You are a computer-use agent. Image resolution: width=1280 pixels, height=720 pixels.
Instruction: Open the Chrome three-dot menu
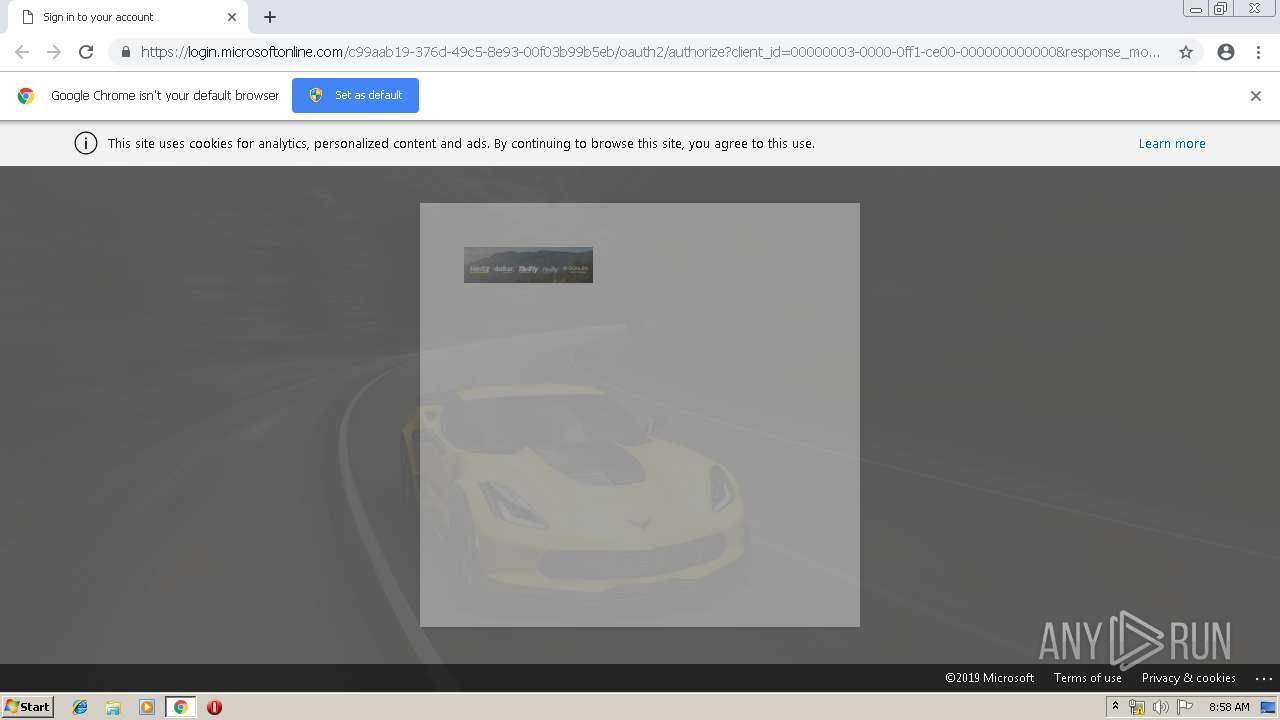point(1258,52)
